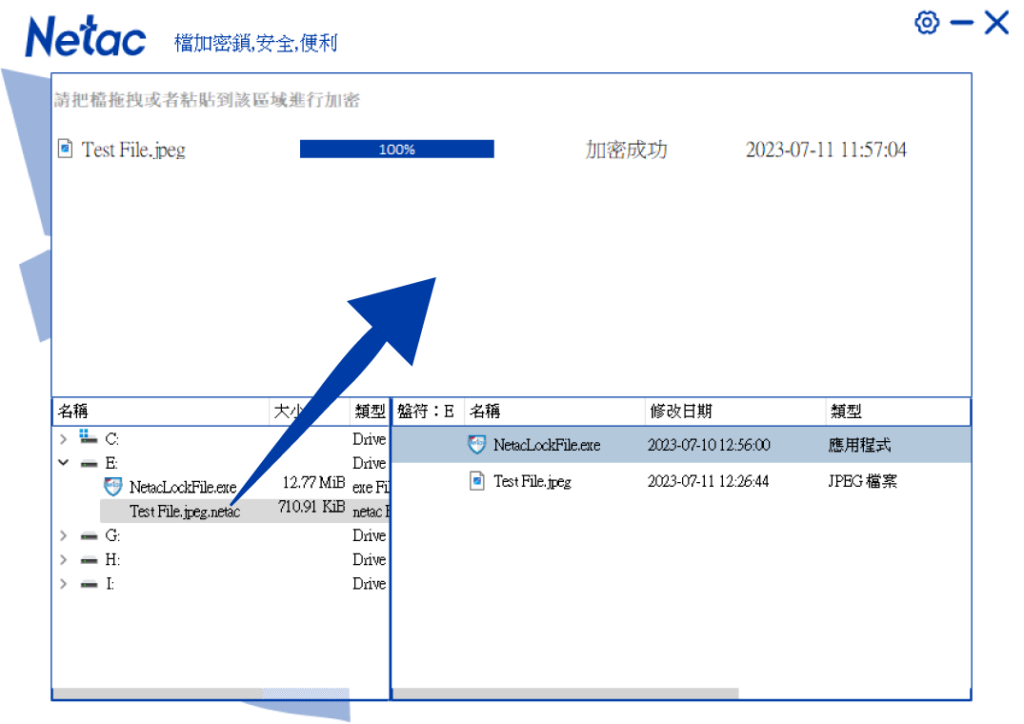Click 類型 column header in drive tree

pyautogui.click(x=370, y=411)
